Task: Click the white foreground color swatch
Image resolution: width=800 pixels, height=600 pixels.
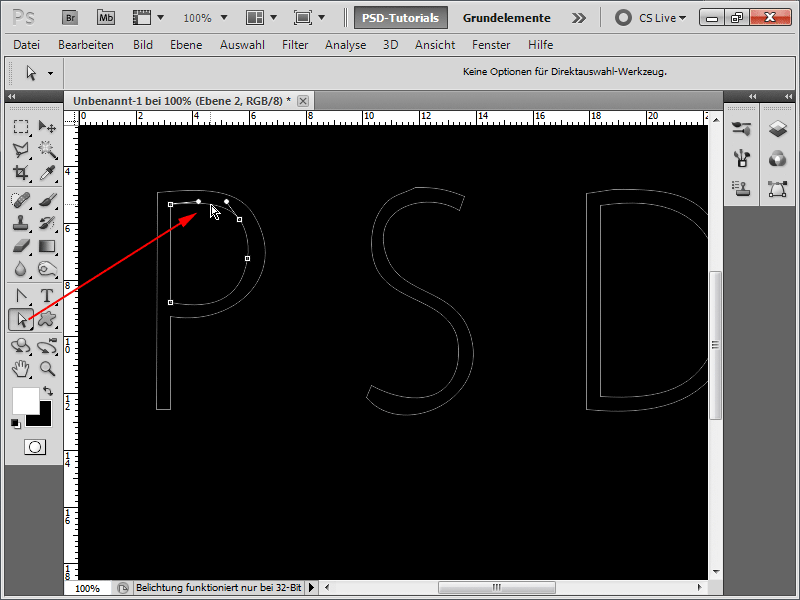Action: tap(24, 399)
